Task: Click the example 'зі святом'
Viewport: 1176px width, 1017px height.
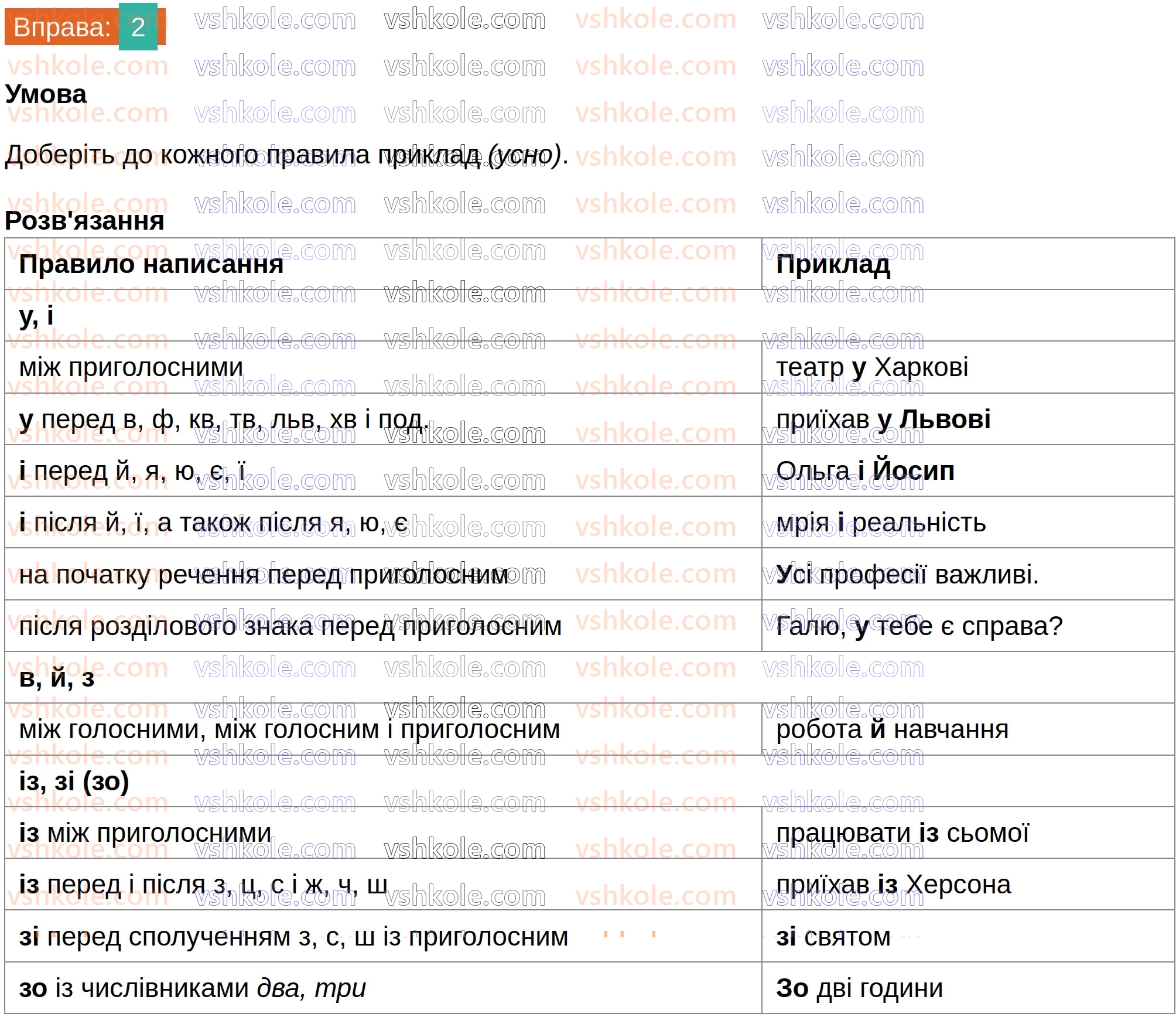Action: pos(833,937)
